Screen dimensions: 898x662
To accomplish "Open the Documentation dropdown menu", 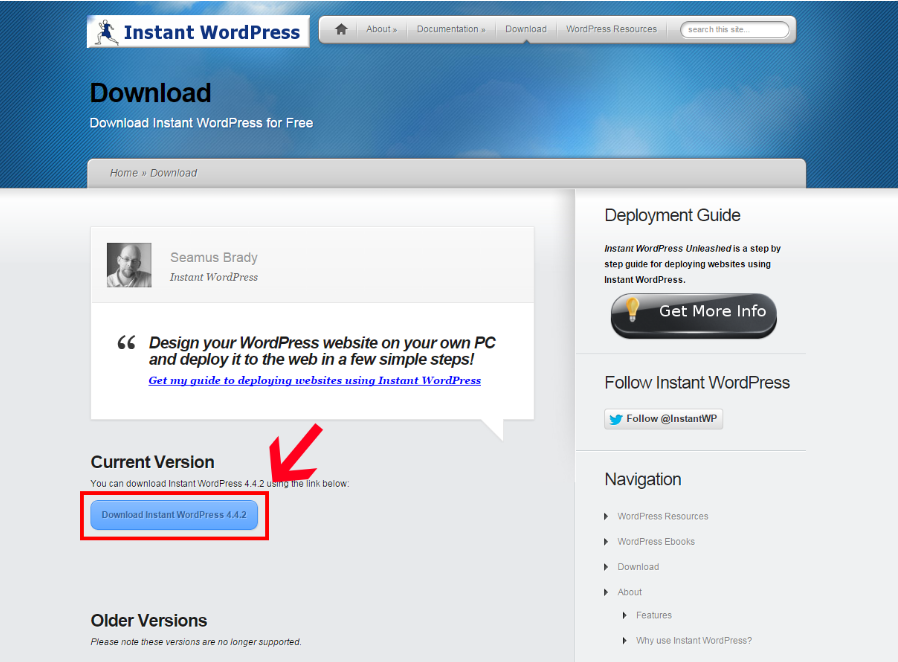I will point(451,29).
